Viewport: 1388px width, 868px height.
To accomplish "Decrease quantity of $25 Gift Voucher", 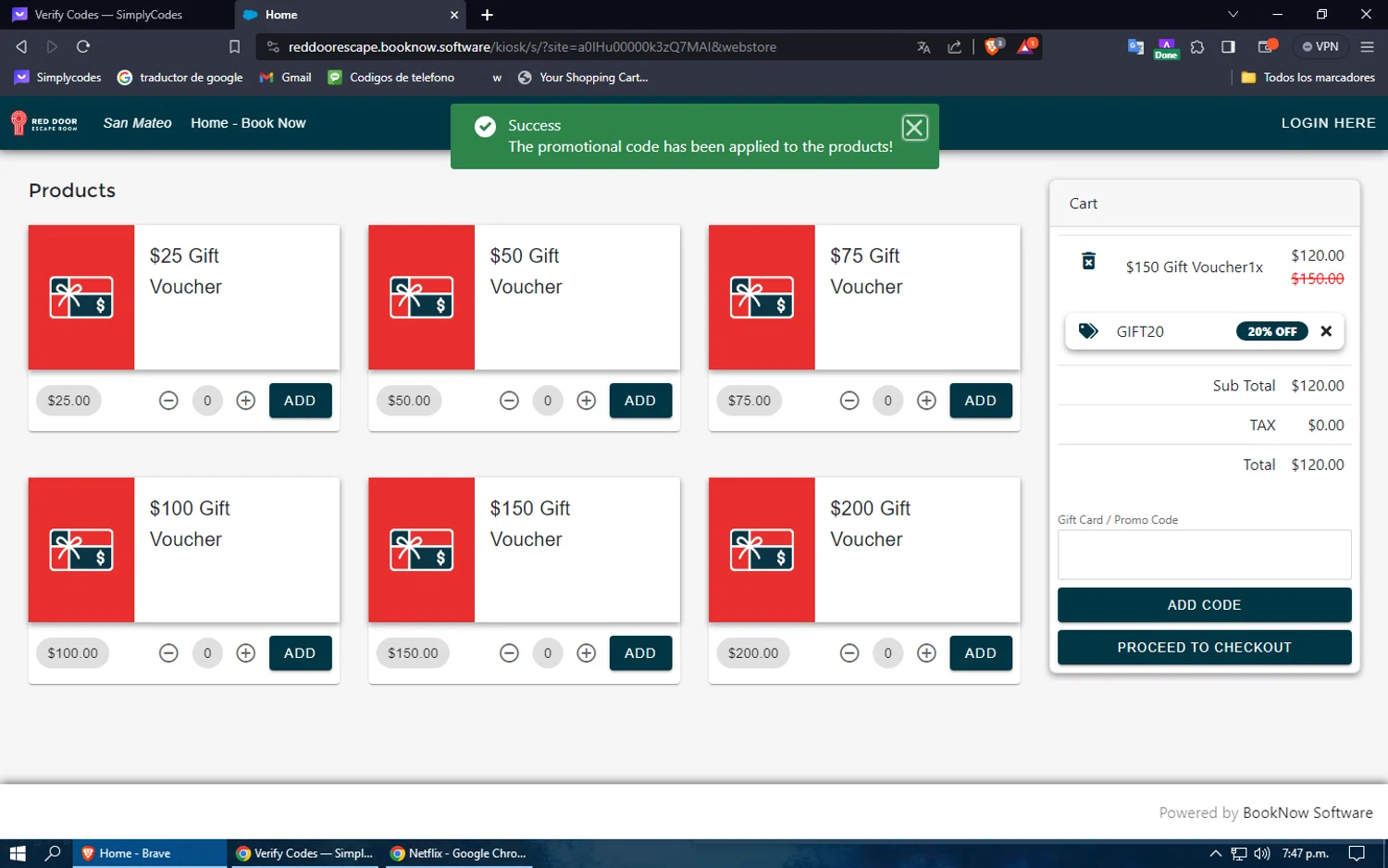I will pos(168,401).
